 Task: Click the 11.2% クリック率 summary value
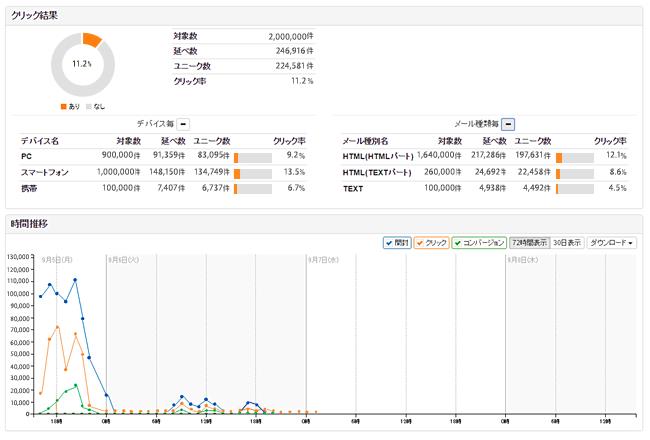pyautogui.click(x=302, y=80)
